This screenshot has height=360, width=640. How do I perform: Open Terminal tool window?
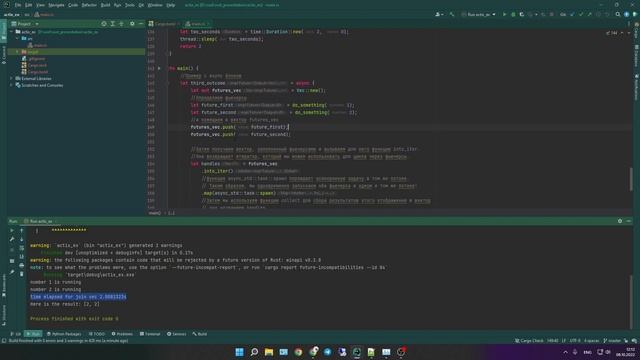pos(150,334)
